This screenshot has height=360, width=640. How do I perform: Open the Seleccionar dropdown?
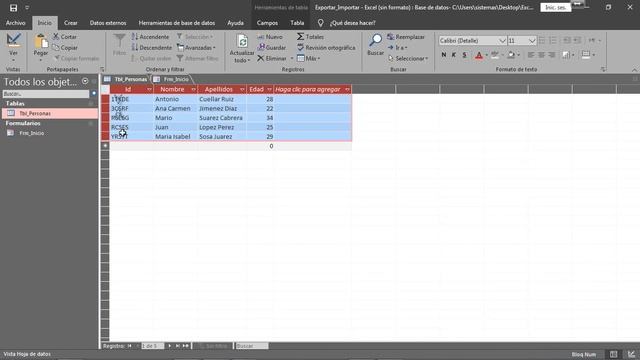pyautogui.click(x=408, y=58)
